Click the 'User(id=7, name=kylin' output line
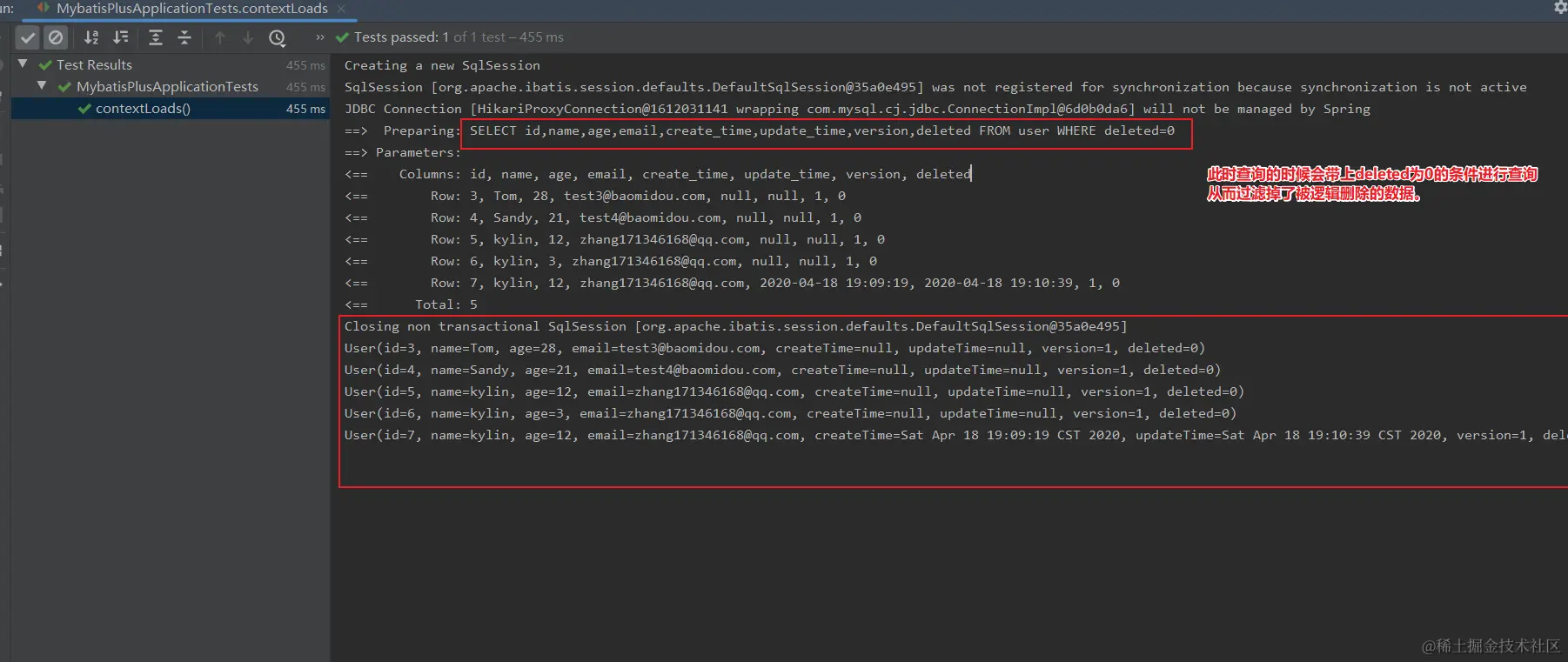Viewport: 1568px width, 662px height. pyautogui.click(x=955, y=435)
